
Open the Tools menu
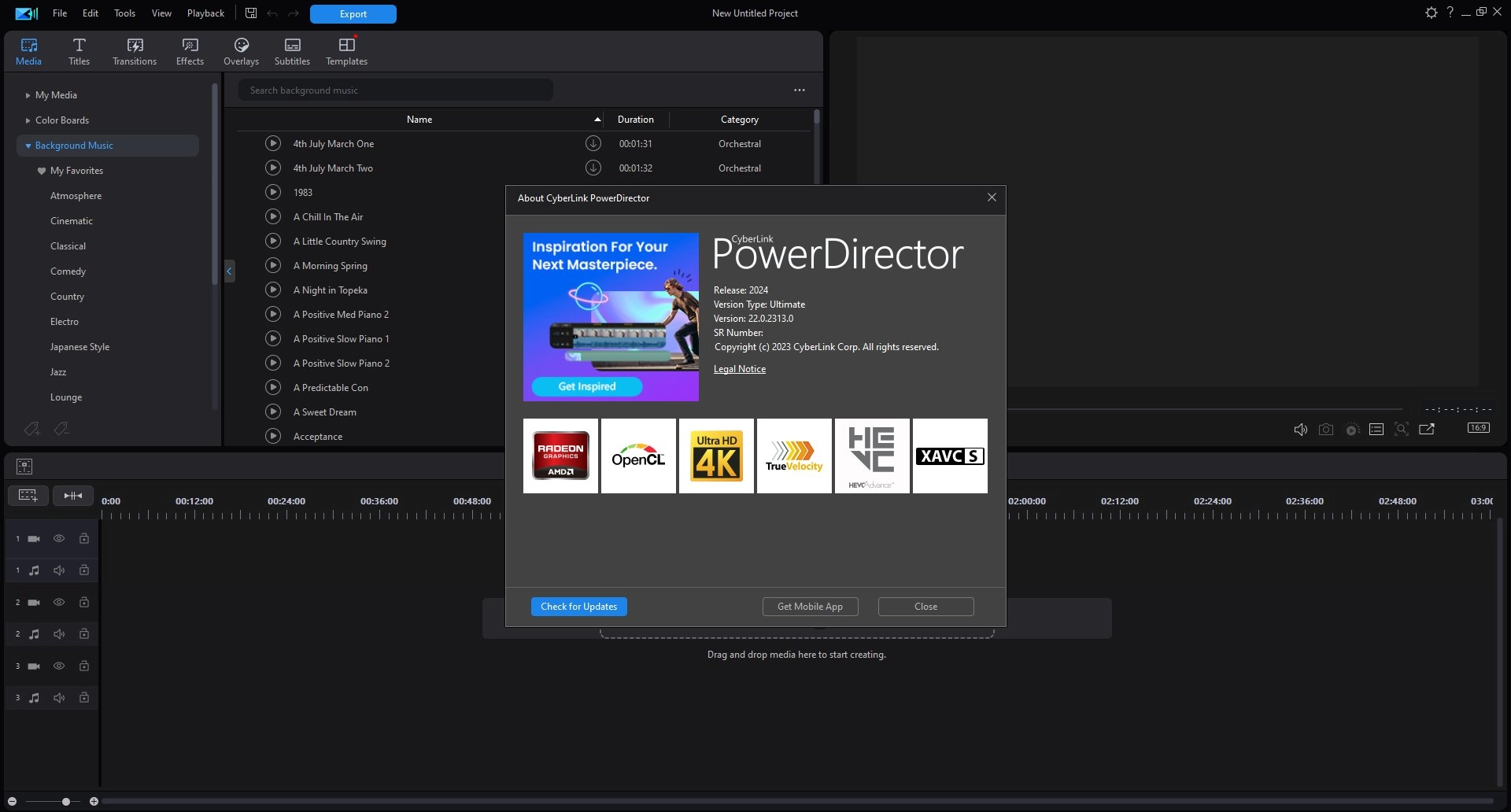point(124,13)
